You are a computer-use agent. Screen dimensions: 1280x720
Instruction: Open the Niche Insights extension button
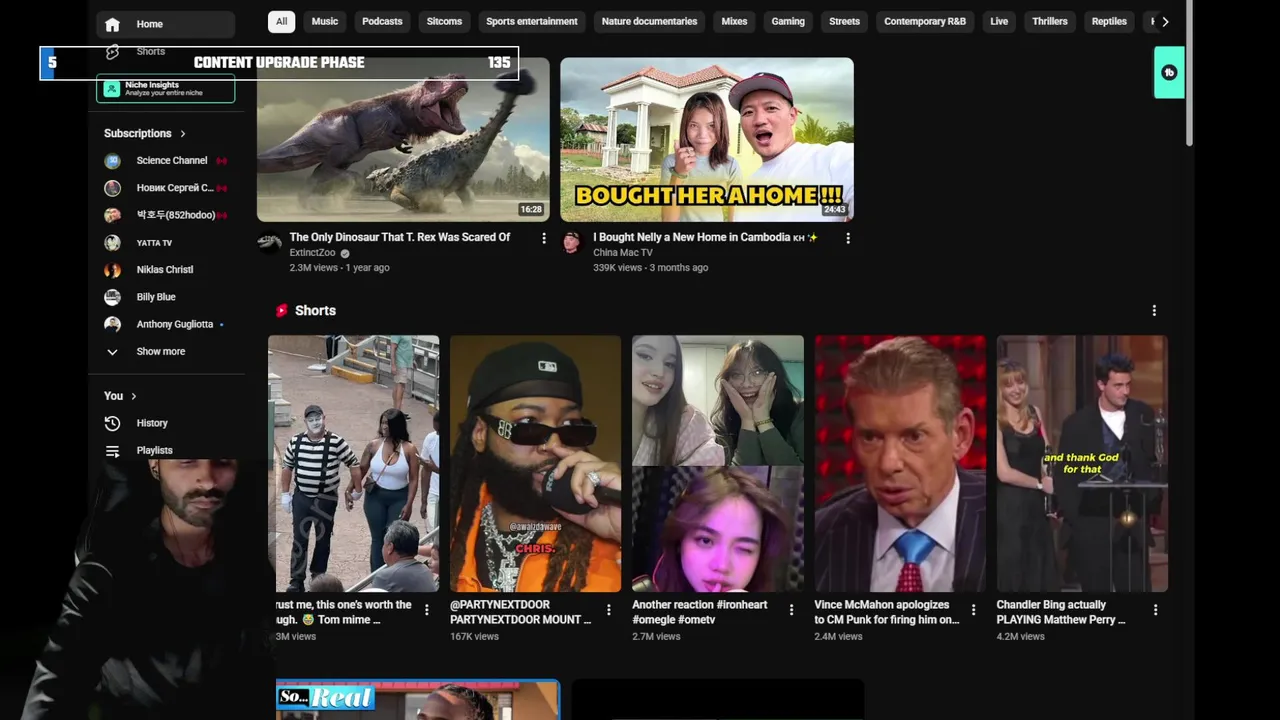166,89
